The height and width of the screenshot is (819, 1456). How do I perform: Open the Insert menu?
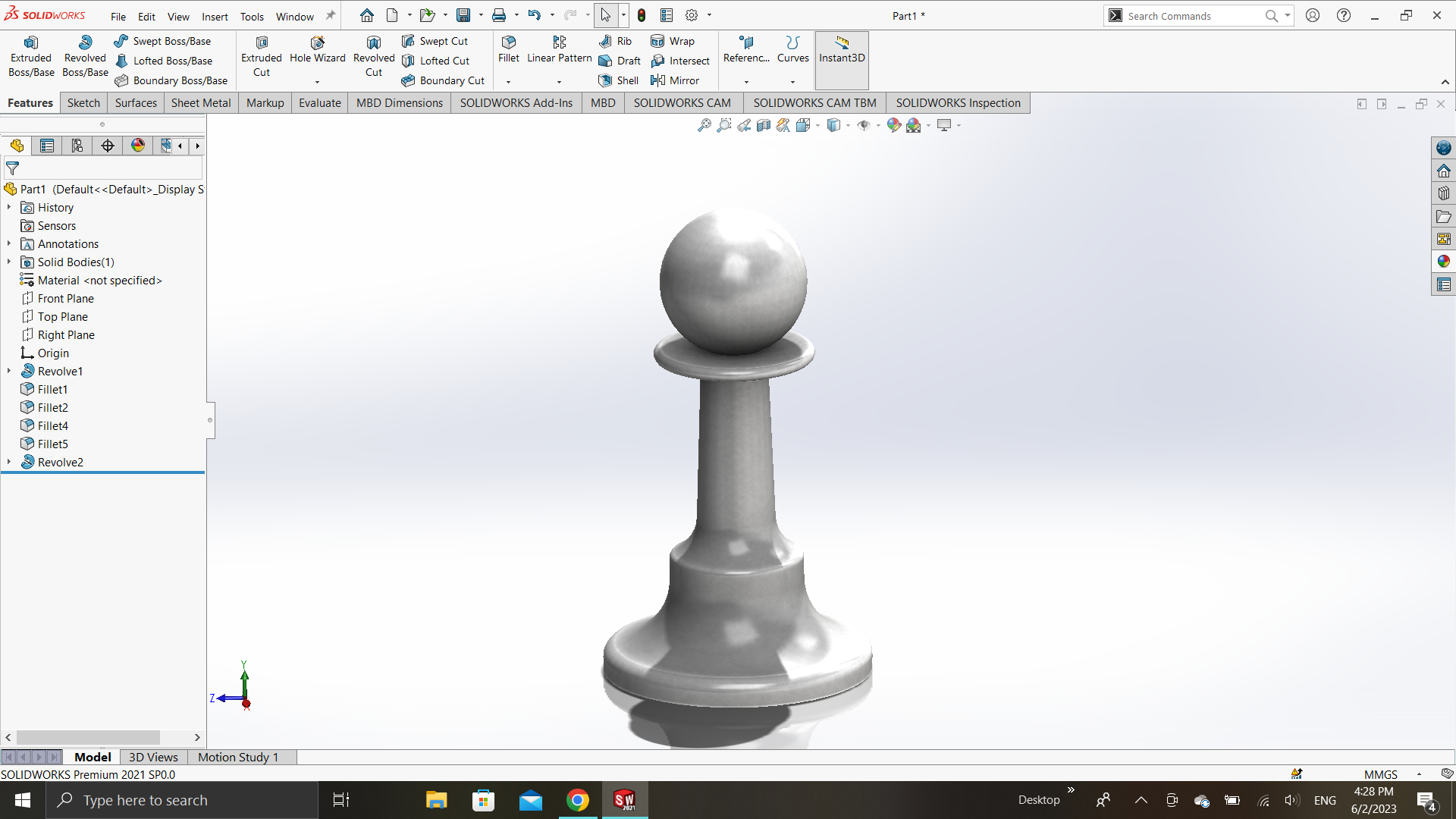coord(215,17)
